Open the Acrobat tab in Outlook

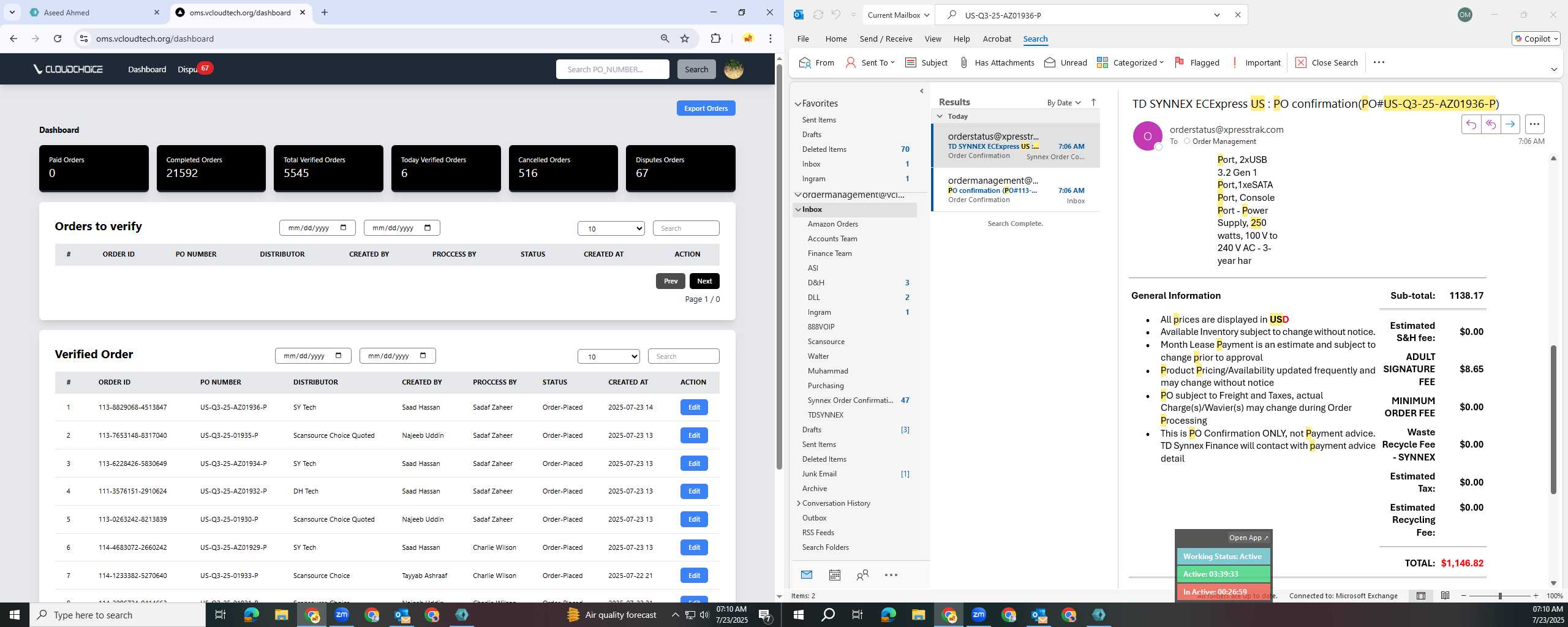(x=997, y=39)
